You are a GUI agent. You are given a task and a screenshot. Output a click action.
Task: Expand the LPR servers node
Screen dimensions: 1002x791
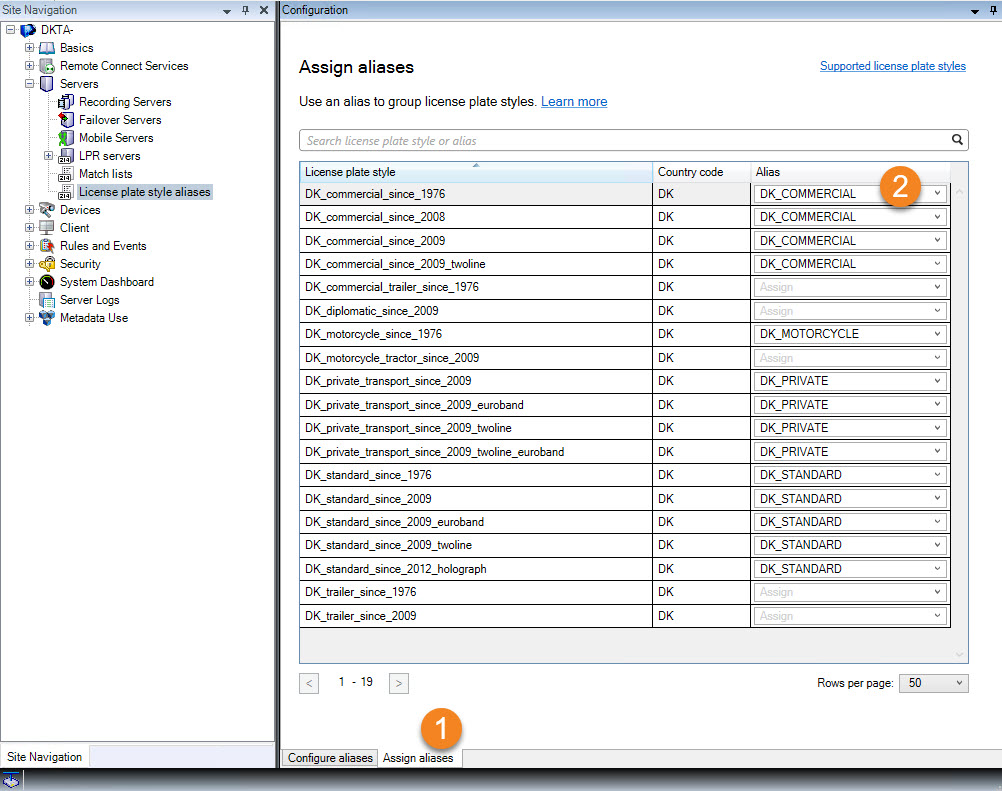(x=48, y=156)
